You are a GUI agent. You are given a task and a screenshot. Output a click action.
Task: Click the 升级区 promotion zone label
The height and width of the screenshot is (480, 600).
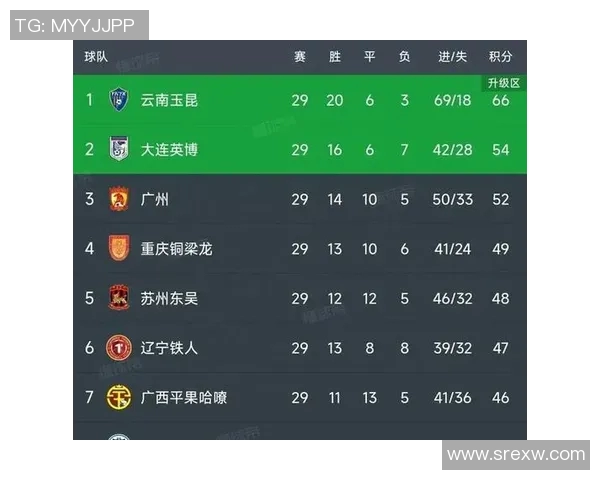click(x=504, y=82)
